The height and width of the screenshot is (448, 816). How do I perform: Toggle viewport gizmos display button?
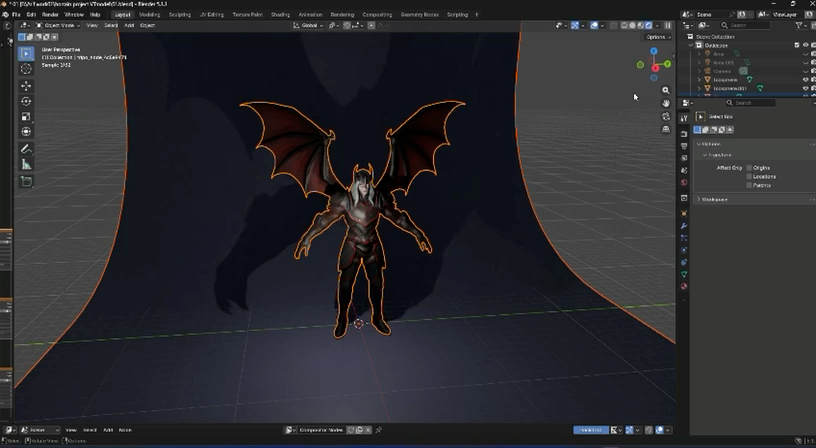(x=575, y=25)
